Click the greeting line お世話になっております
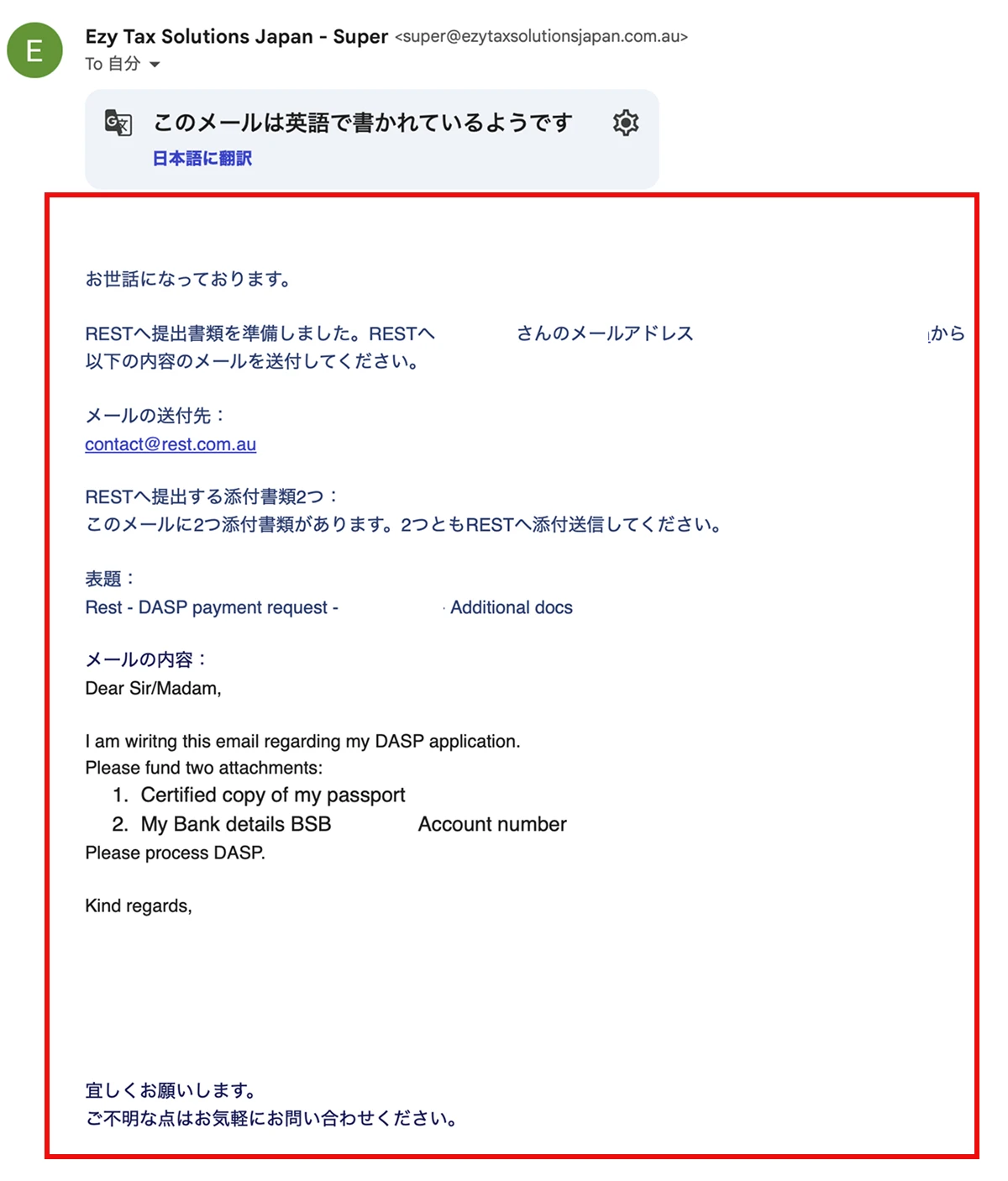The width and height of the screenshot is (1008, 1181). click(x=188, y=279)
